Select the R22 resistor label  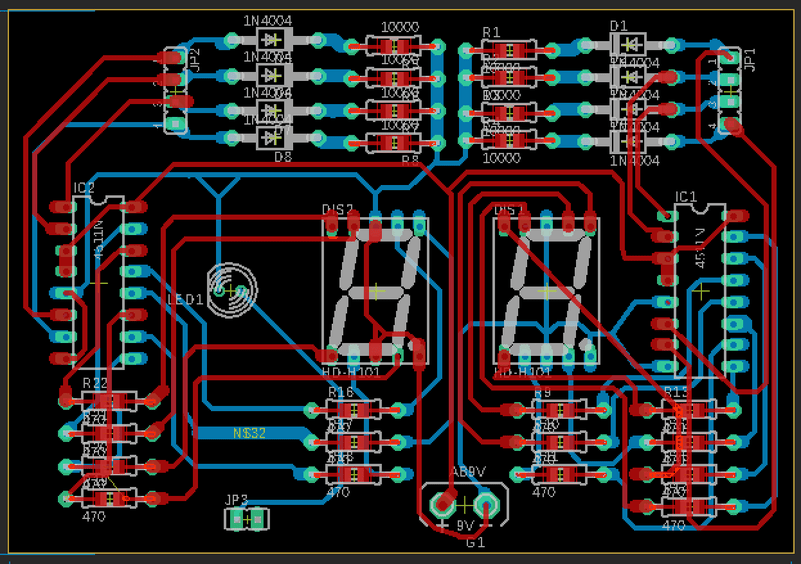click(x=95, y=384)
